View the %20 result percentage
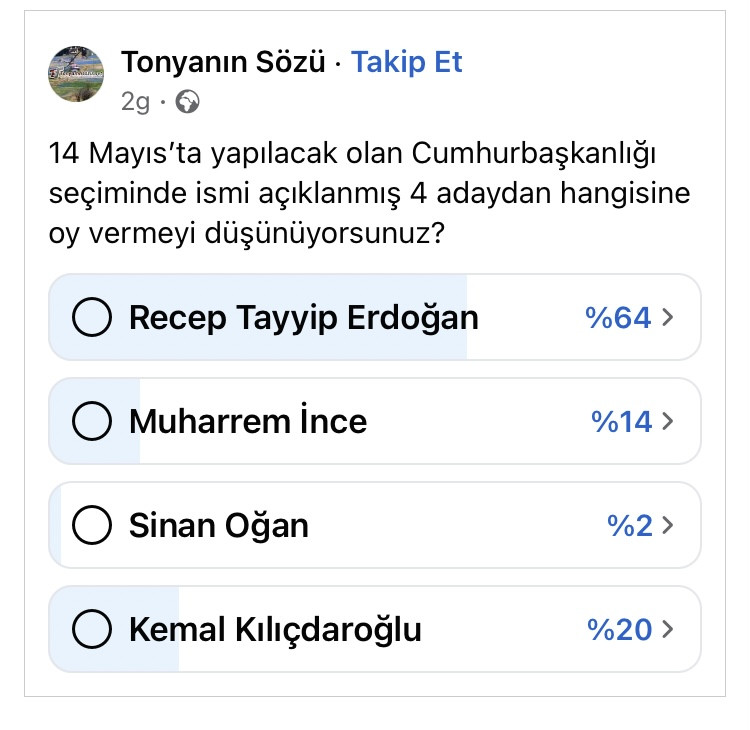Image resolution: width=750 pixels, height=730 pixels. coord(619,630)
